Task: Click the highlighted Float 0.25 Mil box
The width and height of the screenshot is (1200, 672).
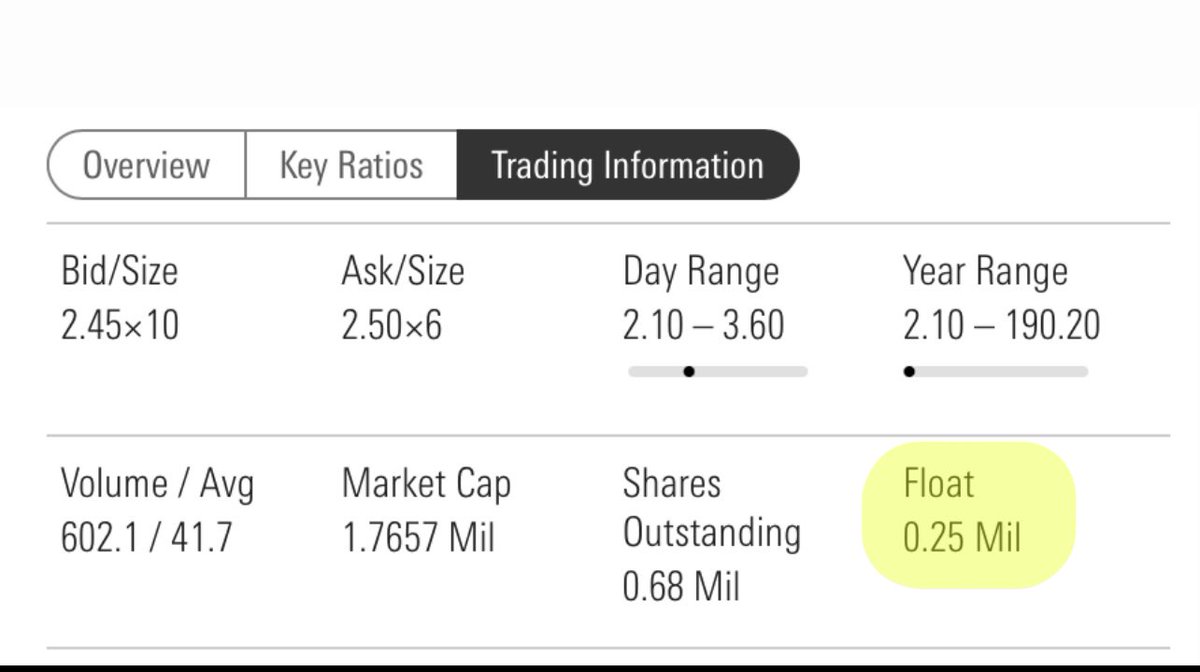Action: pyautogui.click(x=968, y=513)
